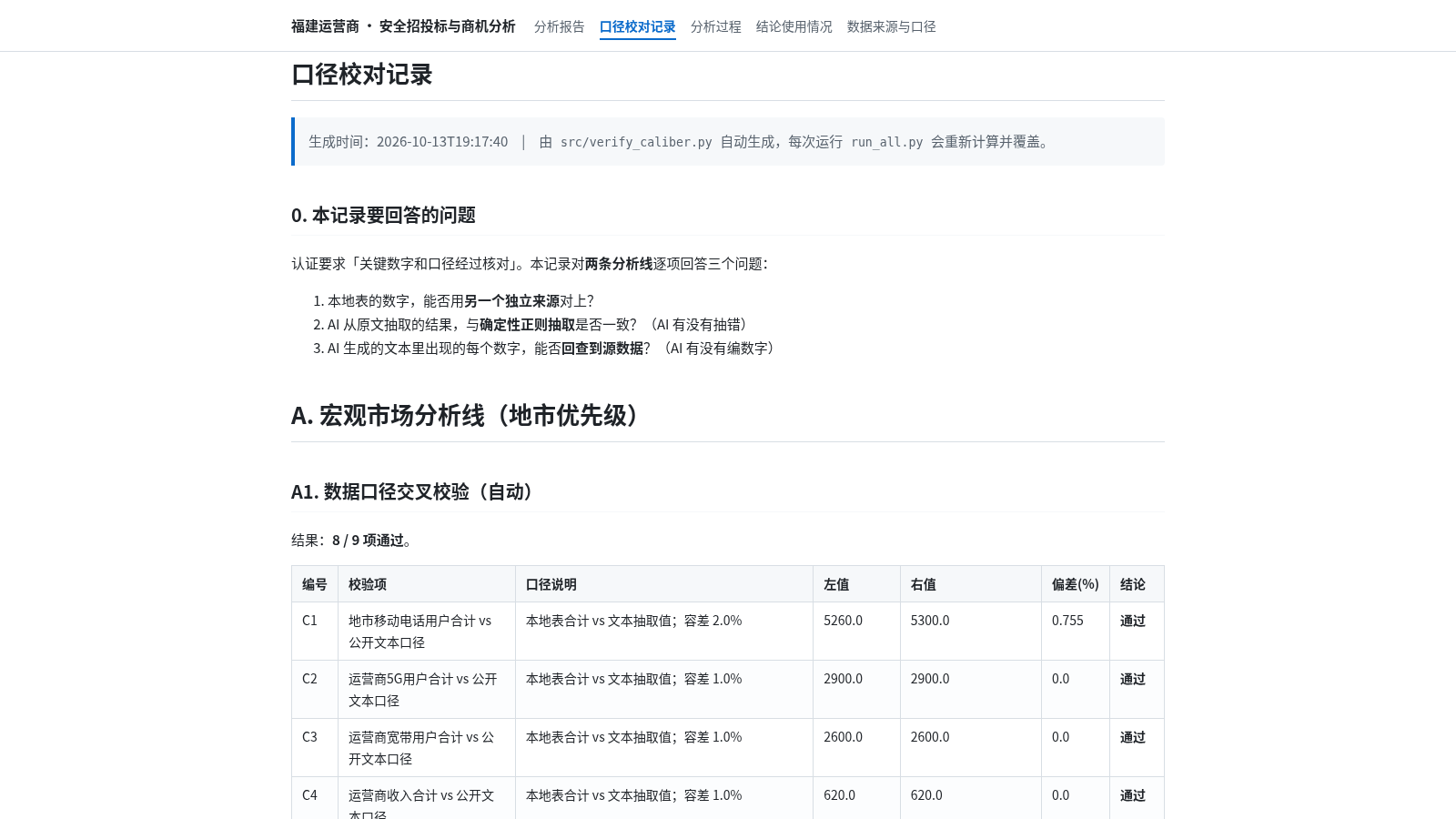Click the src/verify_caliber.py code text

[x=636, y=142]
